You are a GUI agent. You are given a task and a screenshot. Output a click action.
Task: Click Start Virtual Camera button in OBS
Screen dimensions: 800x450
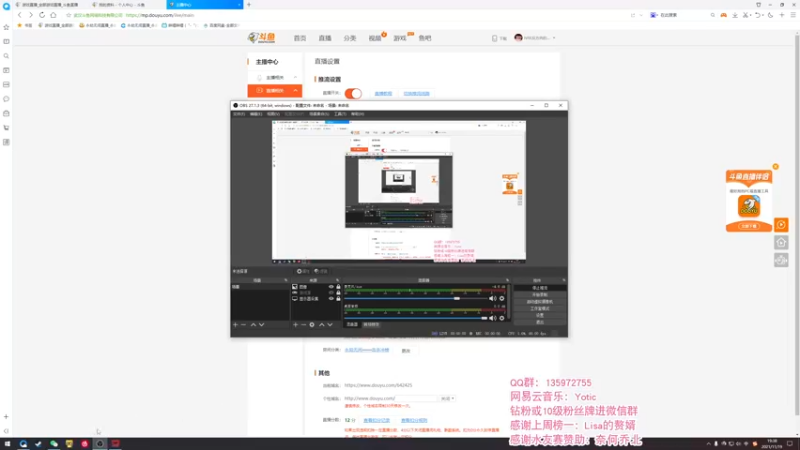click(x=540, y=302)
